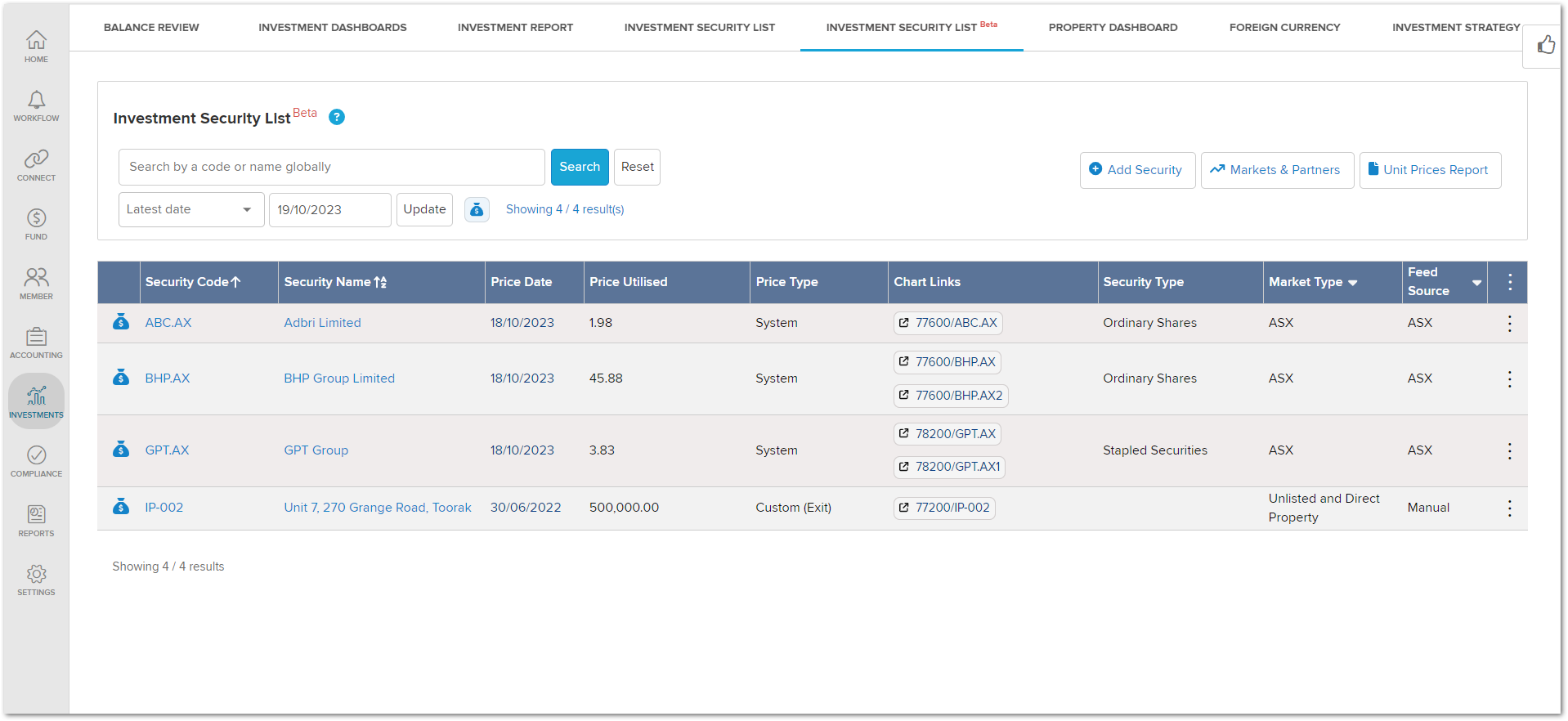The width and height of the screenshot is (1568, 721).
Task: Open chart link 78200/GPT.AX1
Action: [x=949, y=467]
